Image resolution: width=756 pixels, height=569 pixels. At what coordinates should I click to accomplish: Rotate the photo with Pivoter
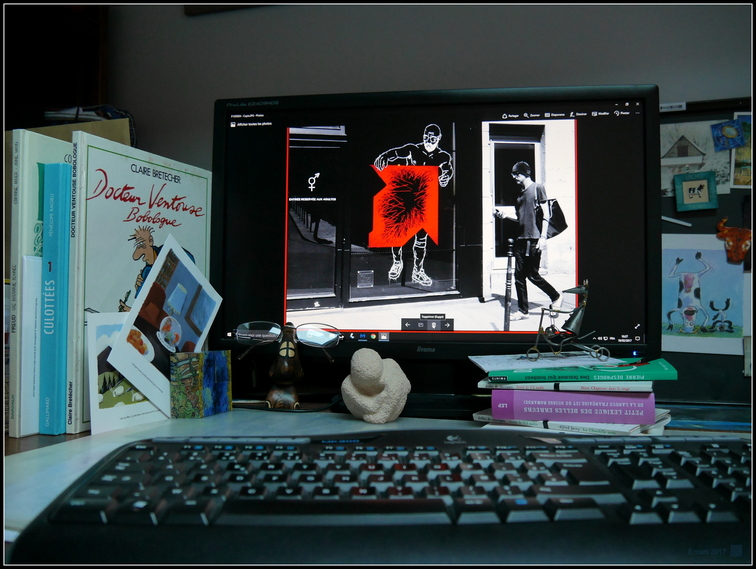[x=620, y=113]
